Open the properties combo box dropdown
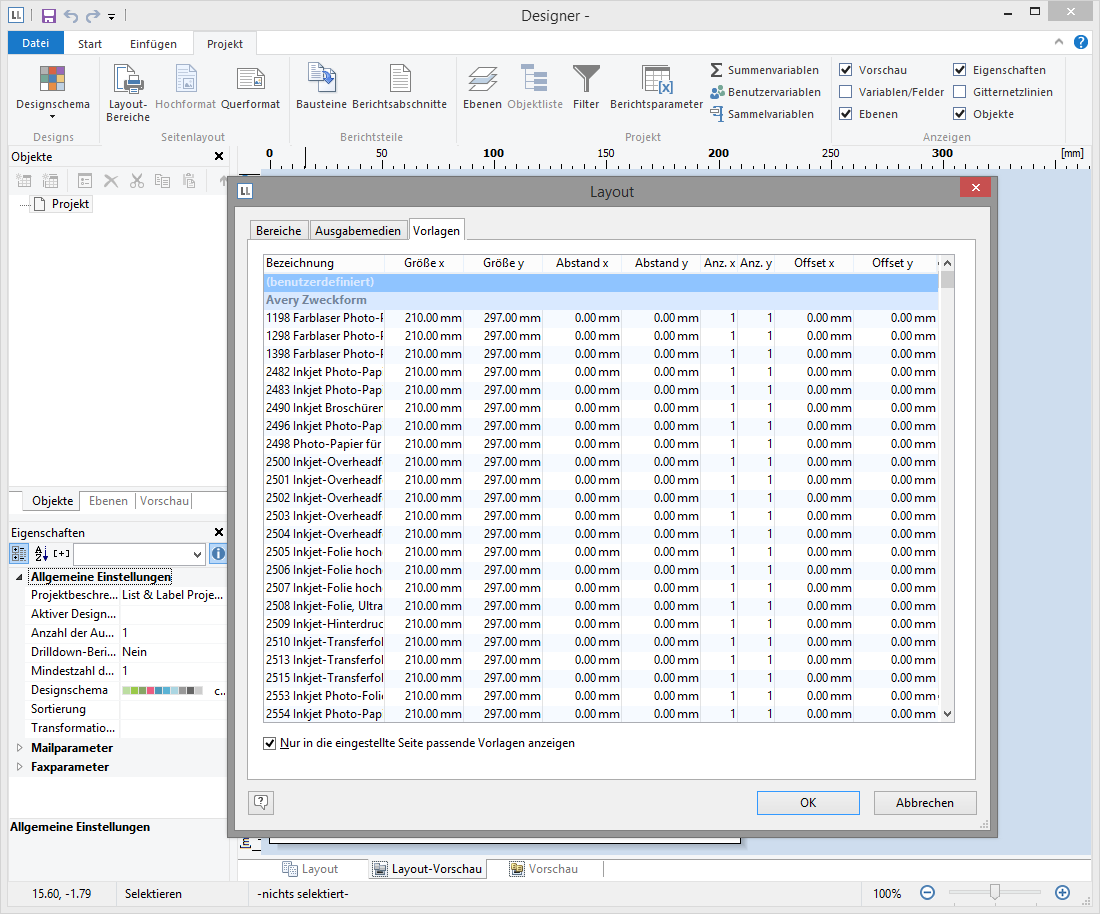Viewport: 1100px width, 914px height. 197,554
